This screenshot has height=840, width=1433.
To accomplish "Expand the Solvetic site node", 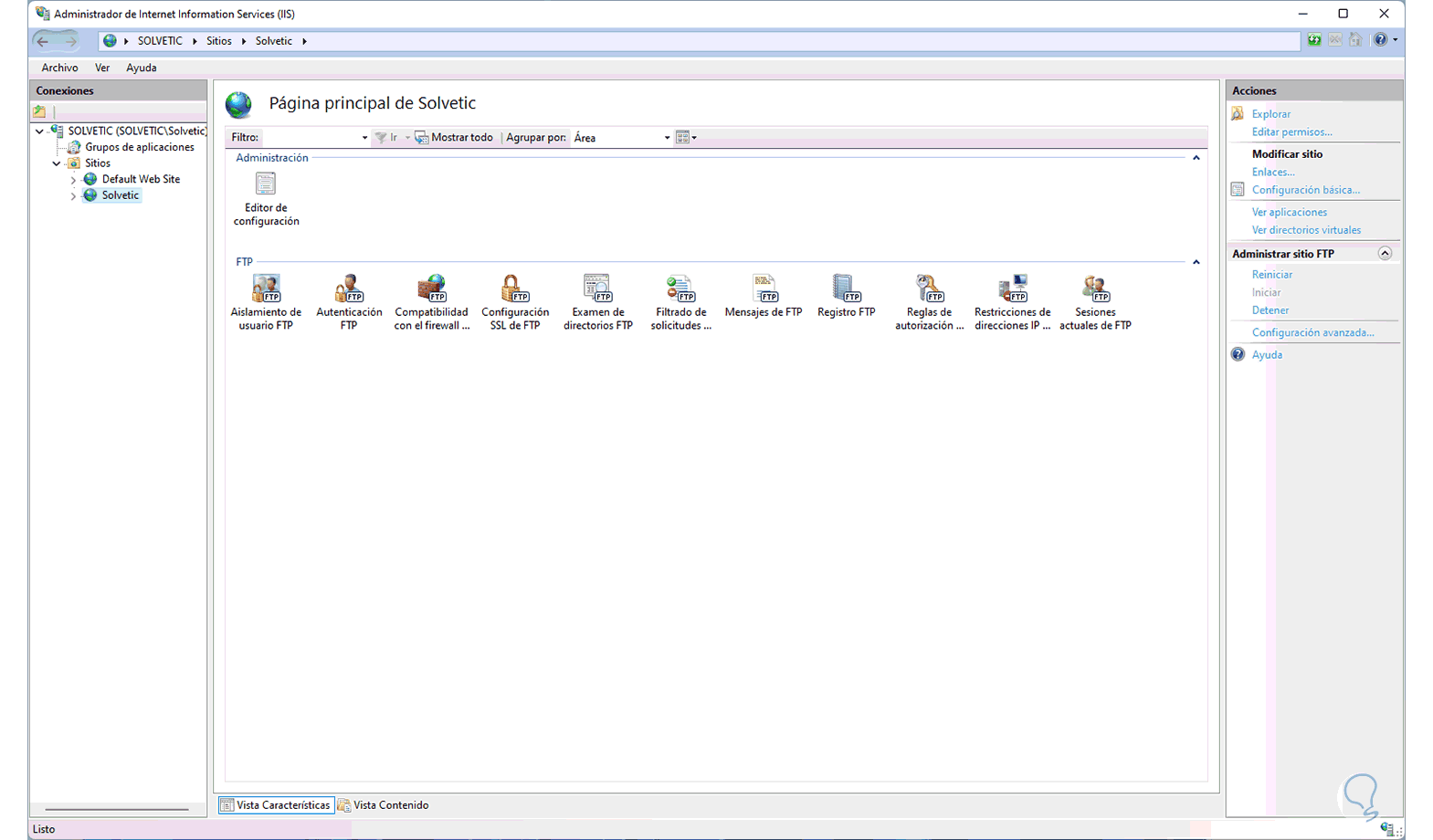I will click(73, 195).
